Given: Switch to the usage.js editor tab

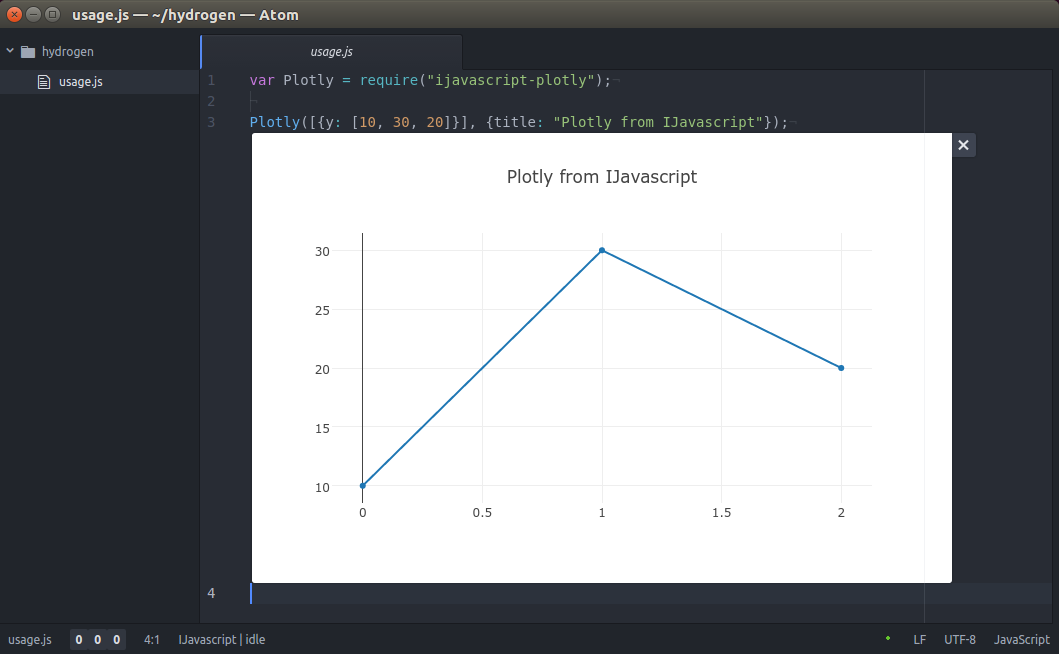Looking at the screenshot, I should pyautogui.click(x=332, y=52).
